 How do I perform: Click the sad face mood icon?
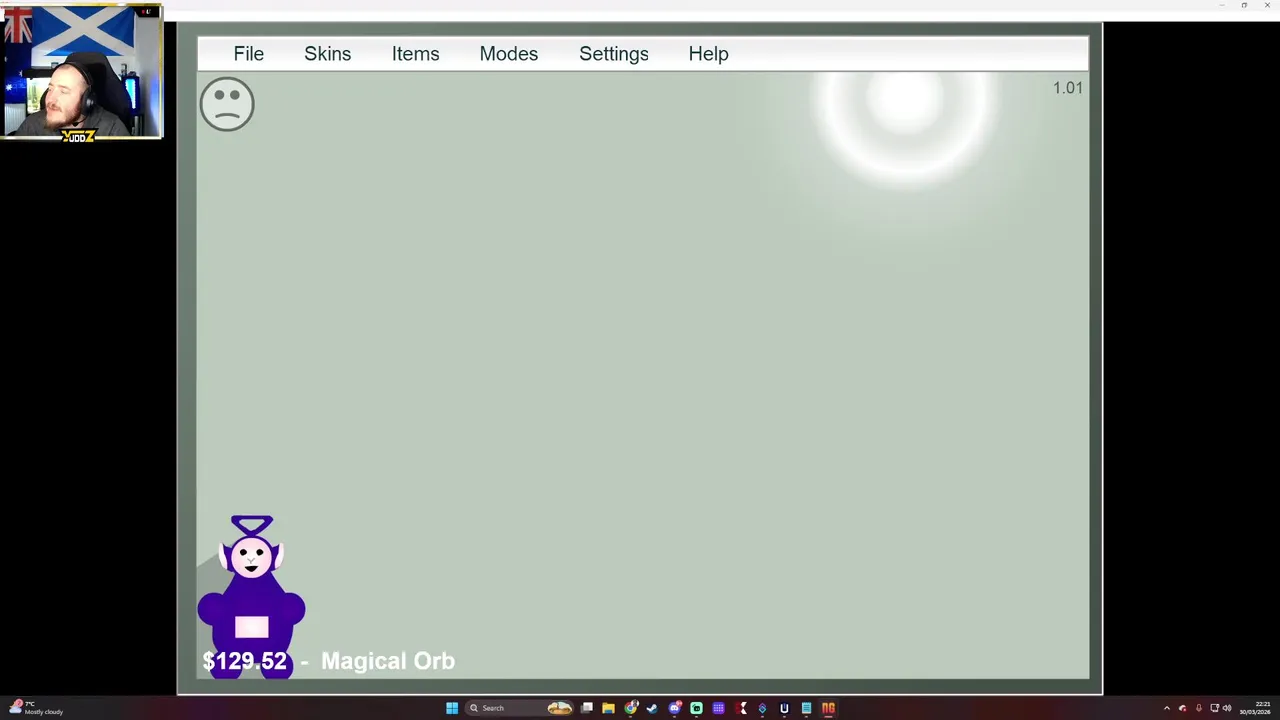227,104
